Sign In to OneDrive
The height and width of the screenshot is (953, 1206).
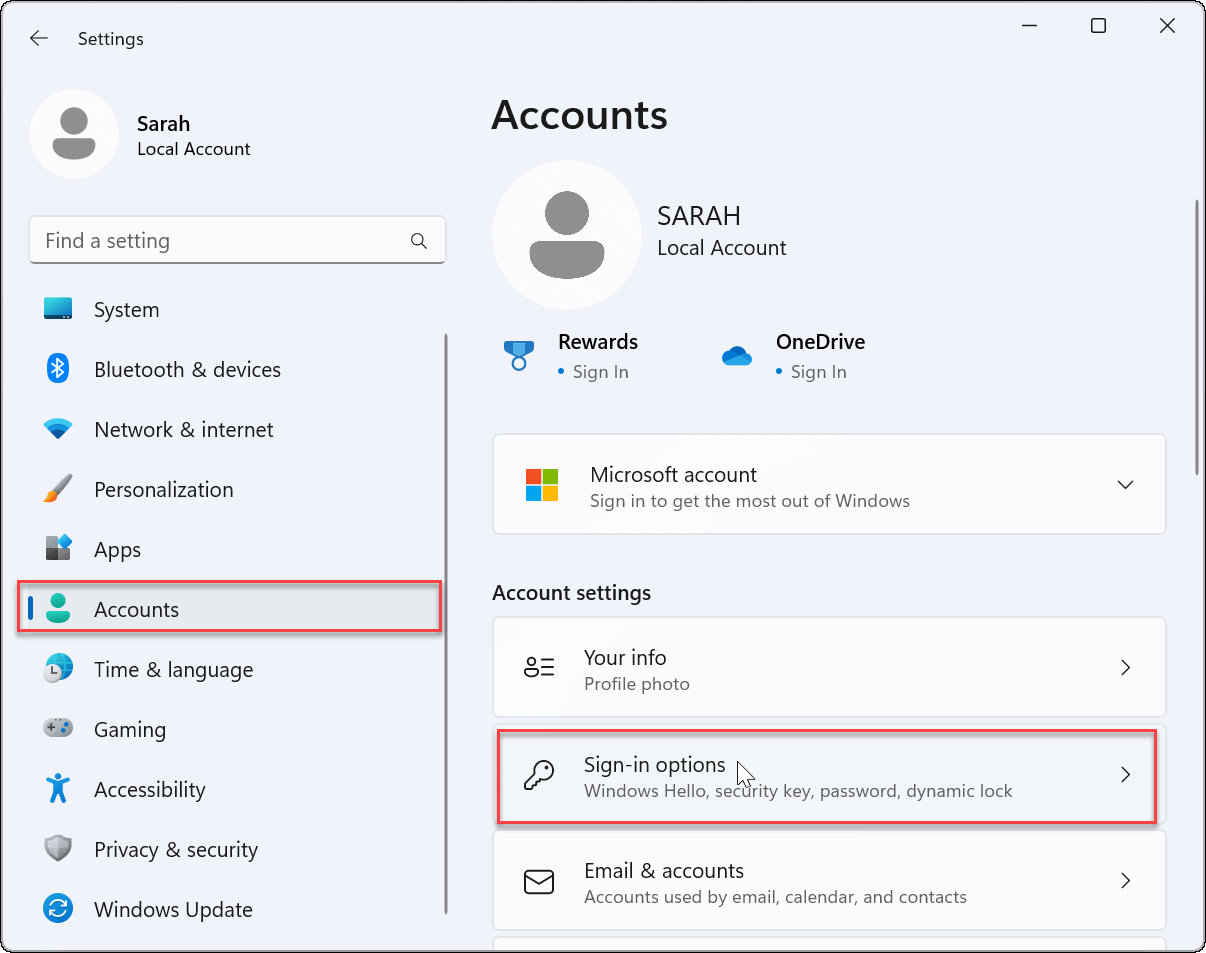(821, 371)
